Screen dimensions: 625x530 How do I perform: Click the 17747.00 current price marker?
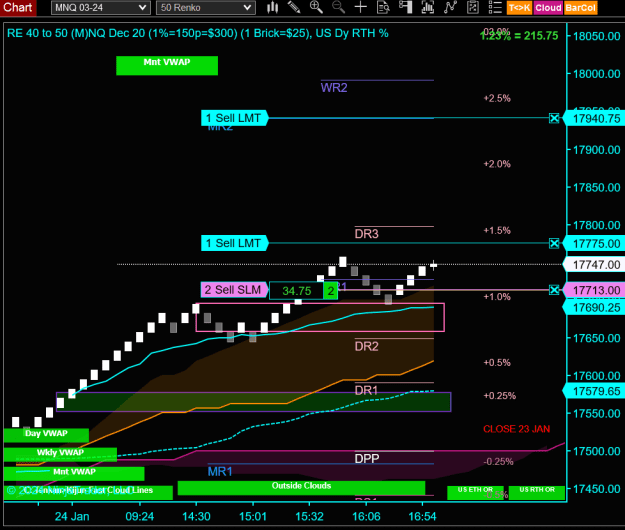594,265
